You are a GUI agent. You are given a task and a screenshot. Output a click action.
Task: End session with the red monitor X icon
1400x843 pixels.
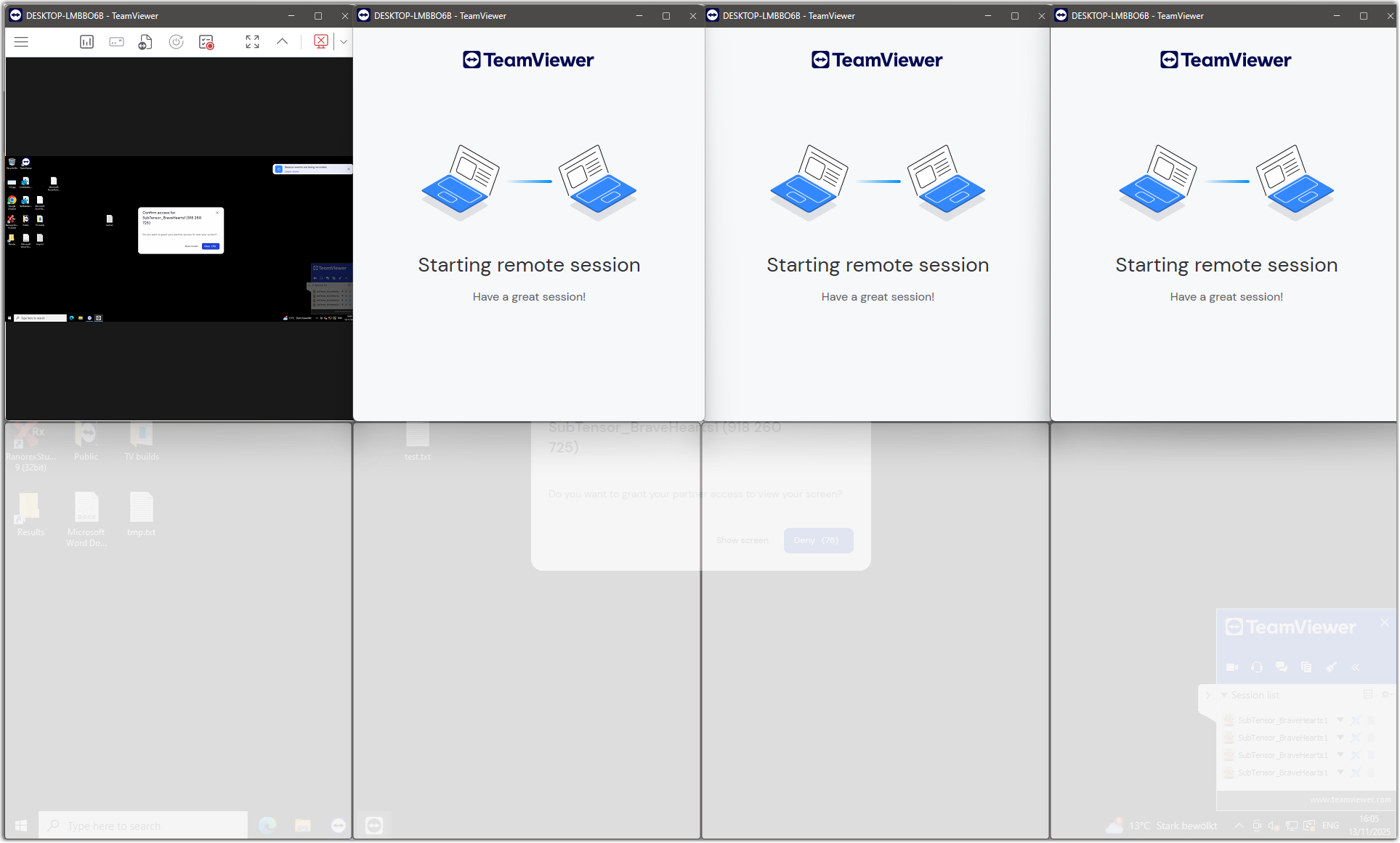pos(320,41)
